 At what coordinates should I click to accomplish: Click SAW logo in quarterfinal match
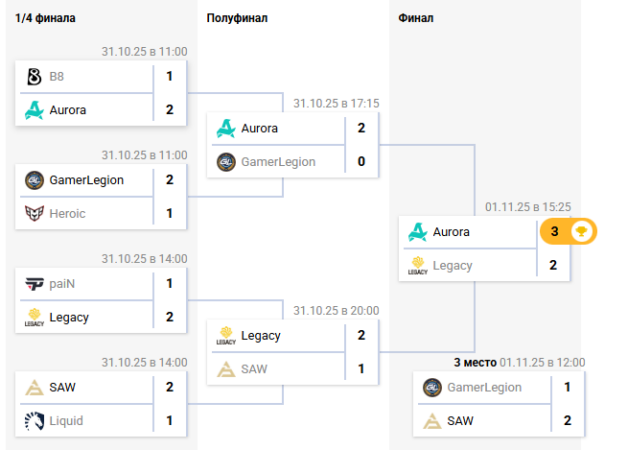tap(34, 387)
